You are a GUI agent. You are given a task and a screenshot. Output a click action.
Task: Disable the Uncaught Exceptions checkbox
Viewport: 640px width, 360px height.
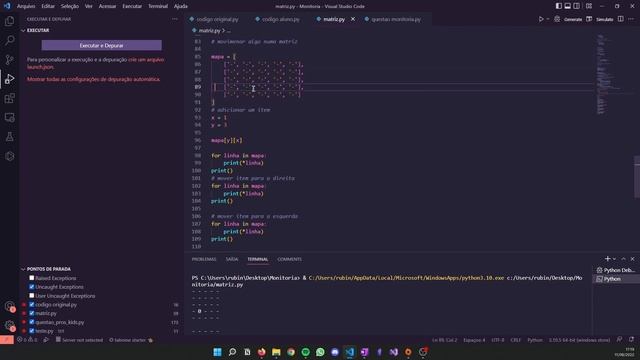(31, 287)
